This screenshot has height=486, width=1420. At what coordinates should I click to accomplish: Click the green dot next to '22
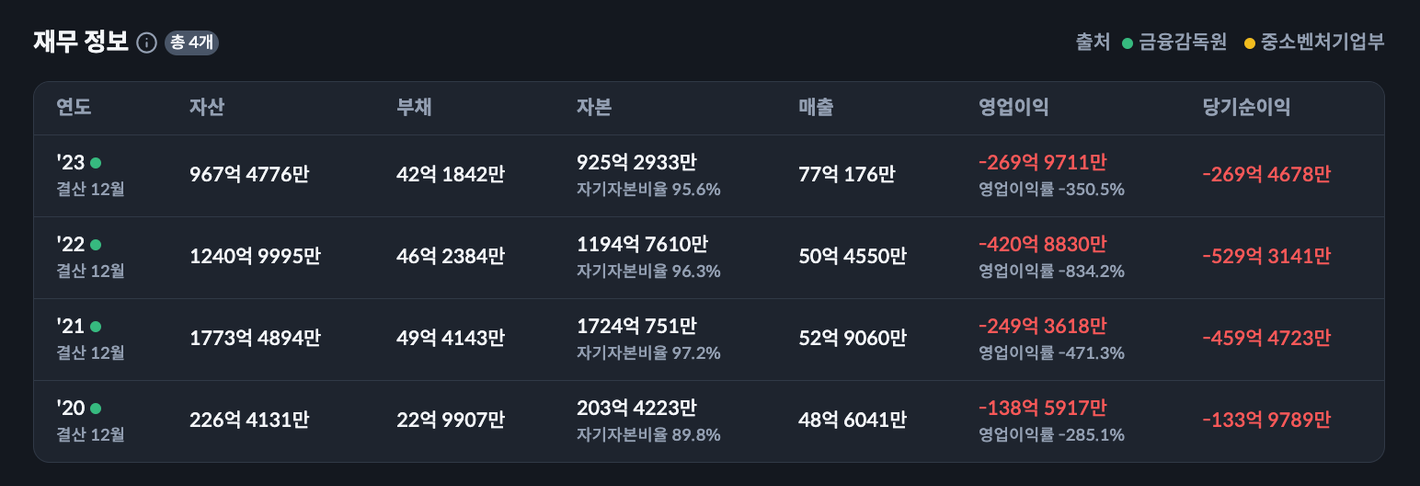click(96, 245)
